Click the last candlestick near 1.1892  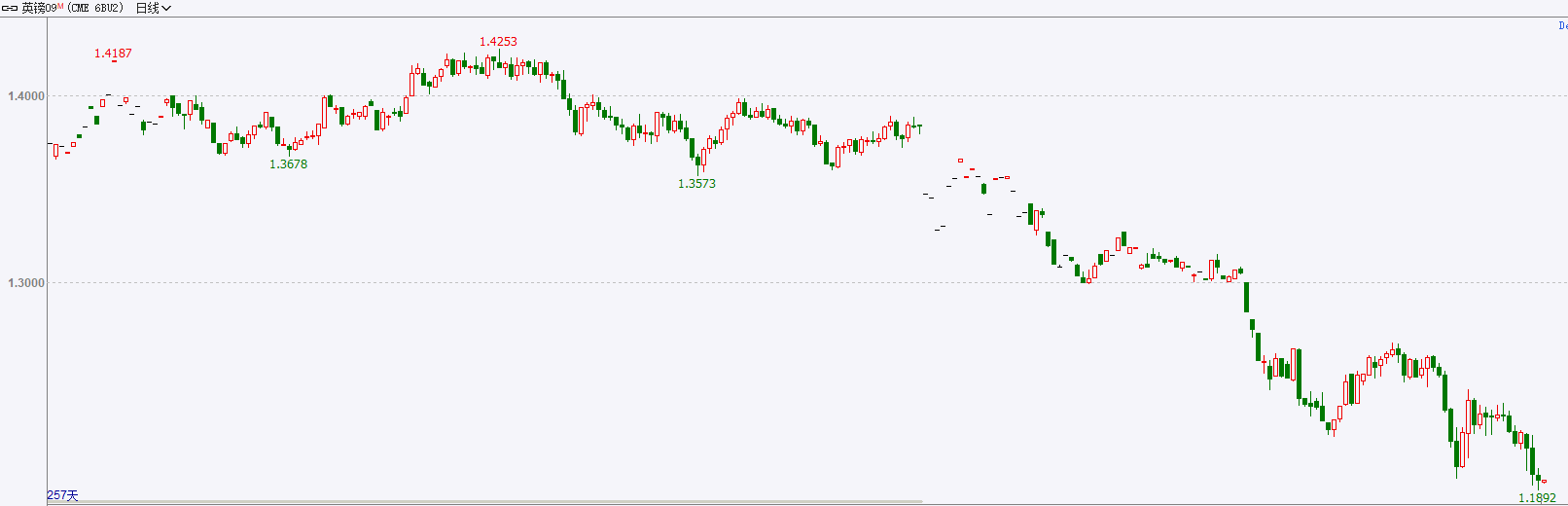click(1544, 481)
